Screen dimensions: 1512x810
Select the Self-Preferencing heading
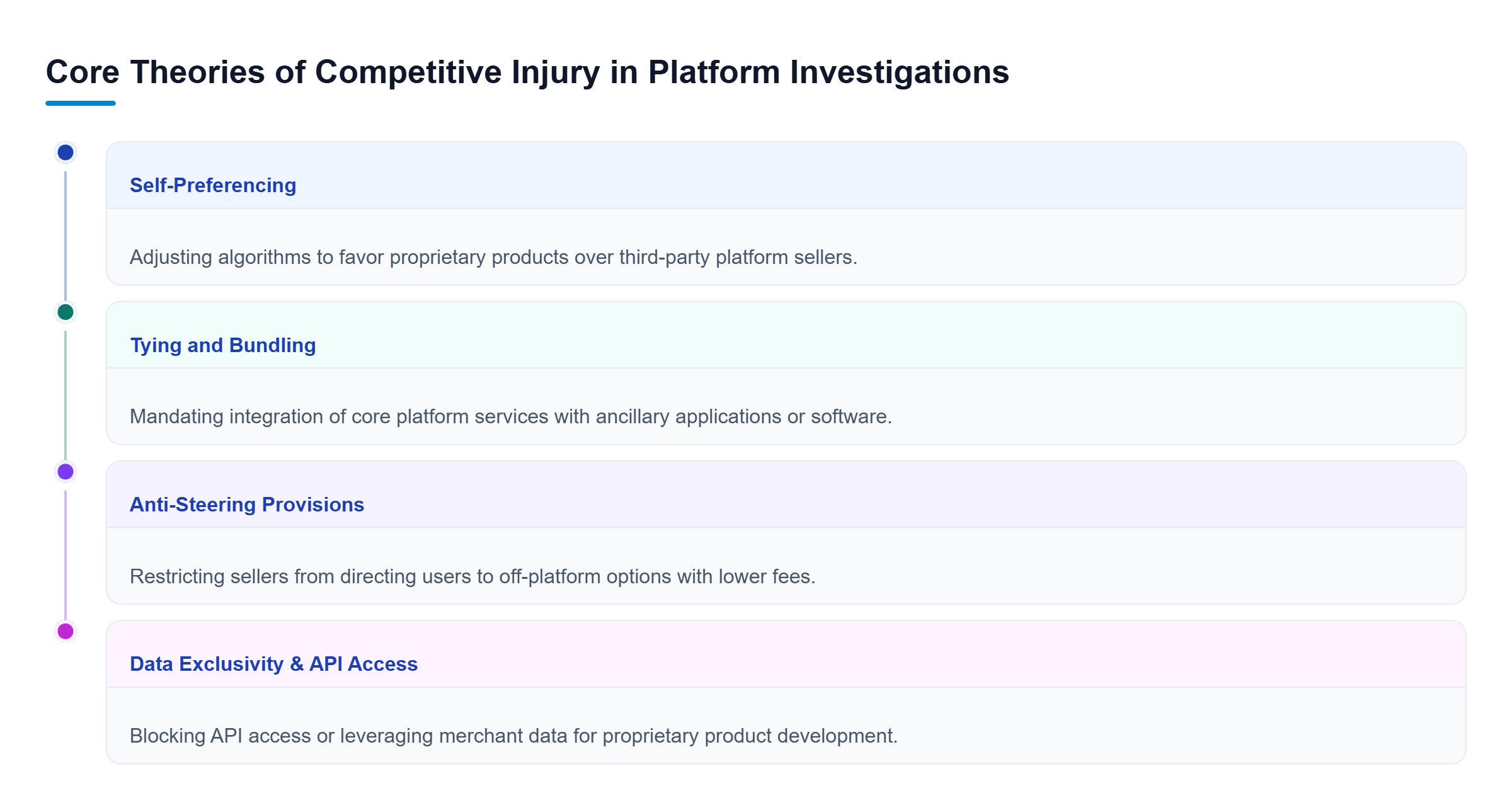(x=213, y=185)
